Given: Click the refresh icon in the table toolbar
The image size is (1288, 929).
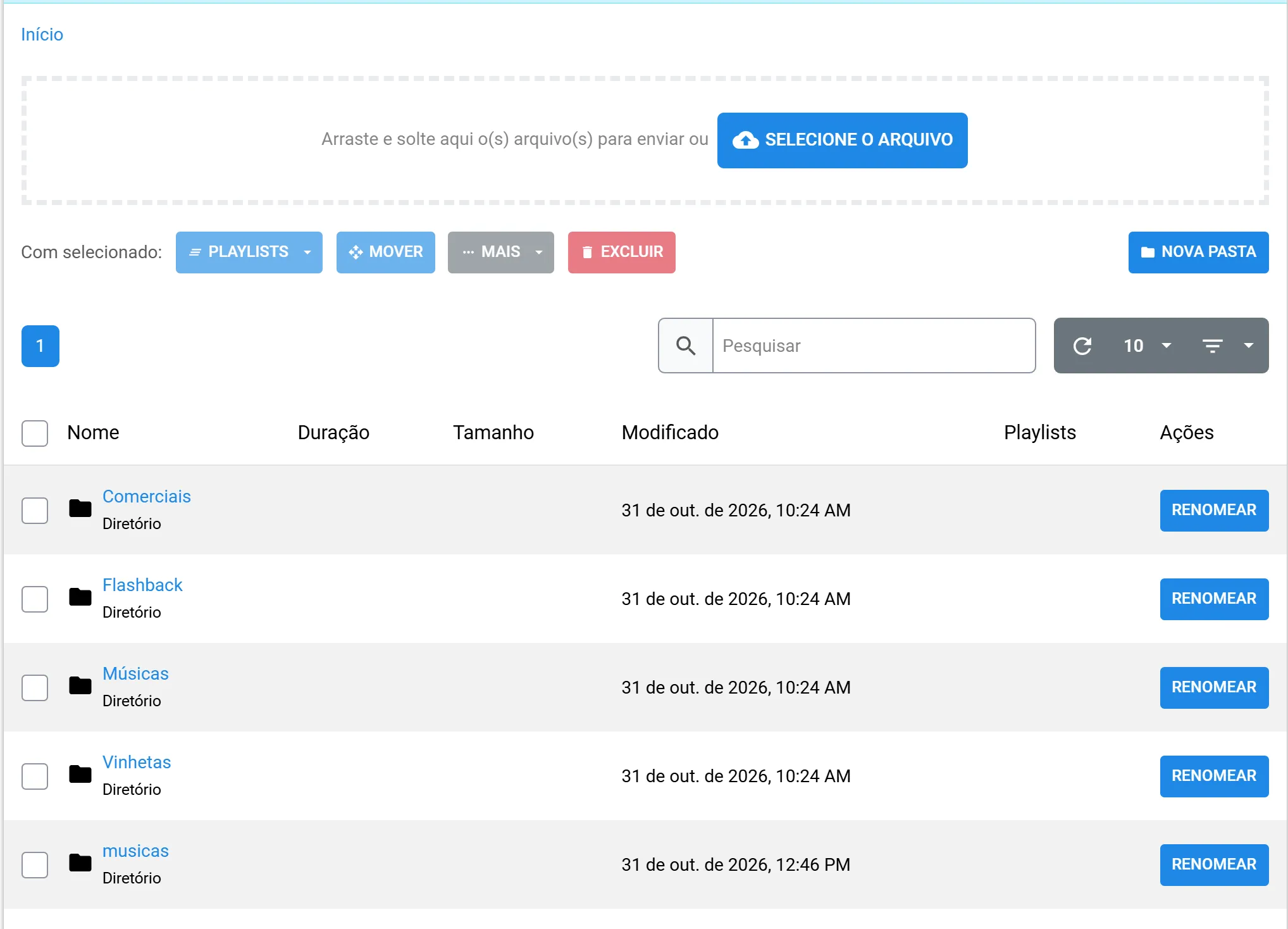Looking at the screenshot, I should click(1082, 346).
